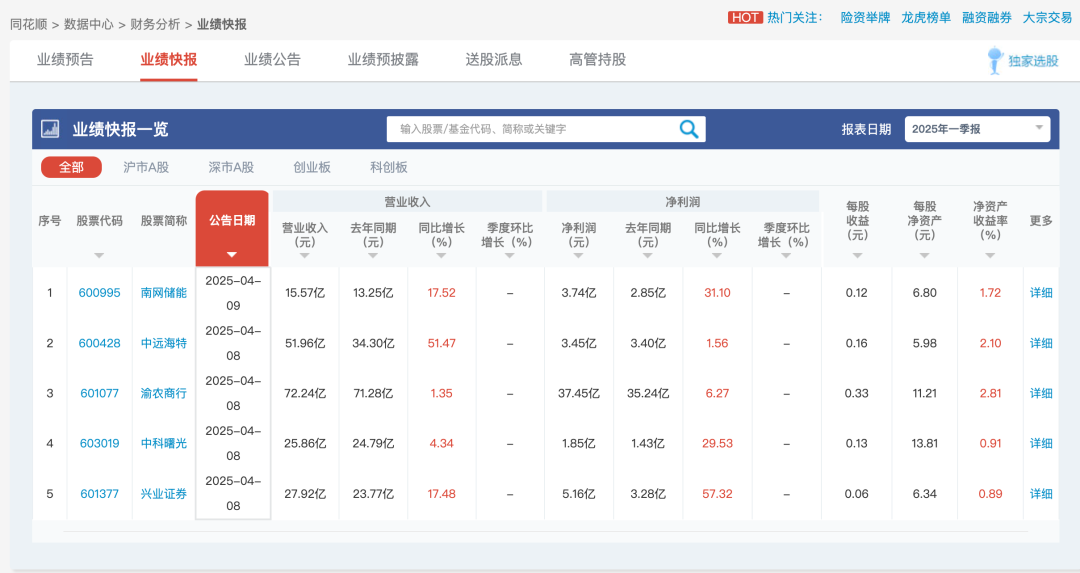Screen dimensions: 1080x573
Task: Filter by 科创板
Action: tap(388, 167)
